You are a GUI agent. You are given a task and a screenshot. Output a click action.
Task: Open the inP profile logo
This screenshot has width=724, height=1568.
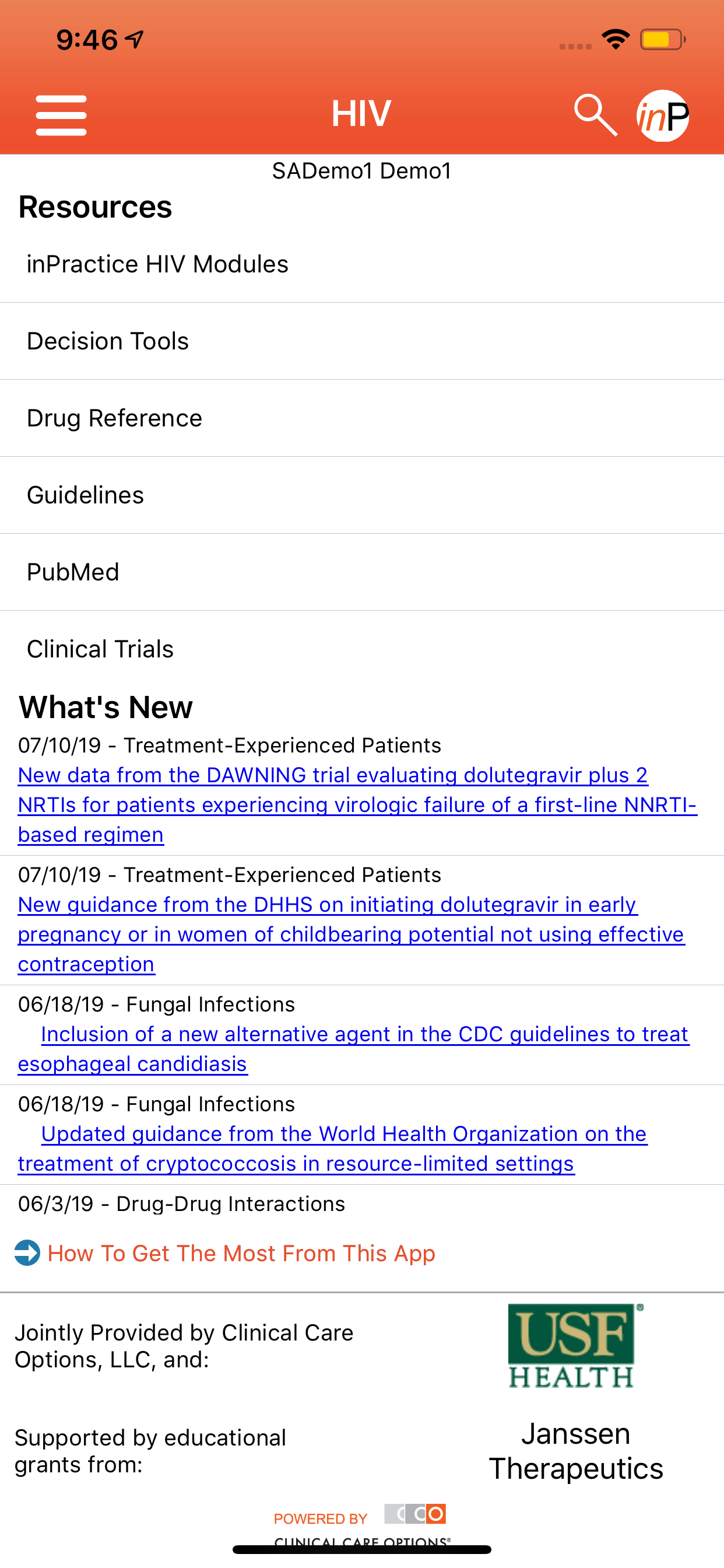coord(662,116)
